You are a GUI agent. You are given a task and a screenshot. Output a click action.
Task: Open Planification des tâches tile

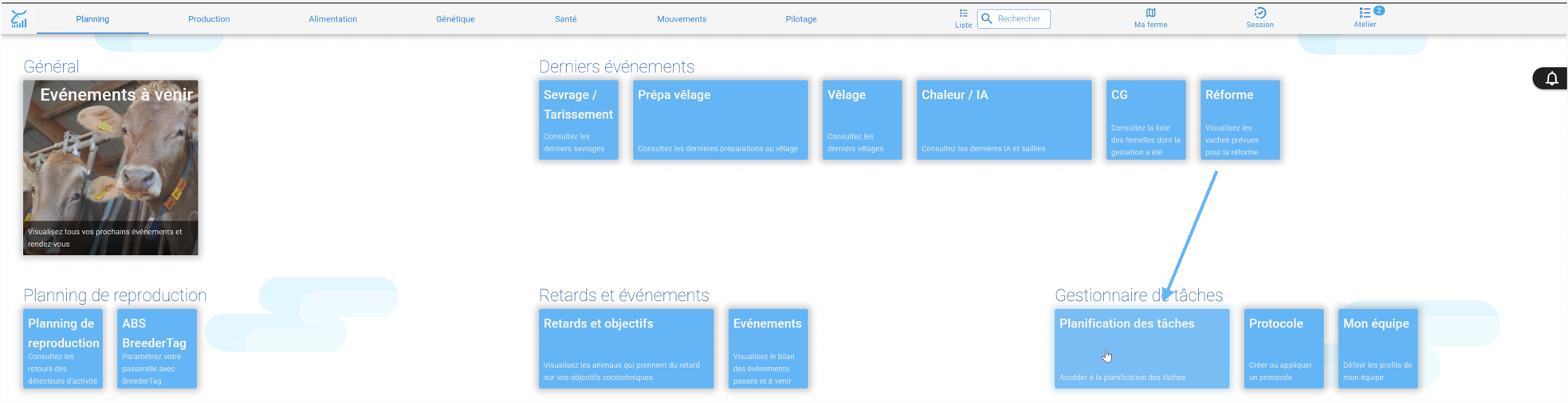1142,349
